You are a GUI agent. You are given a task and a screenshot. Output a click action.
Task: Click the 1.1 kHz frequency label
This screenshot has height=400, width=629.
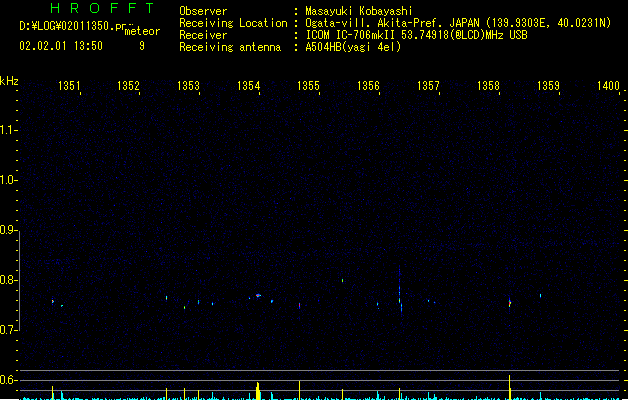pos(8,130)
